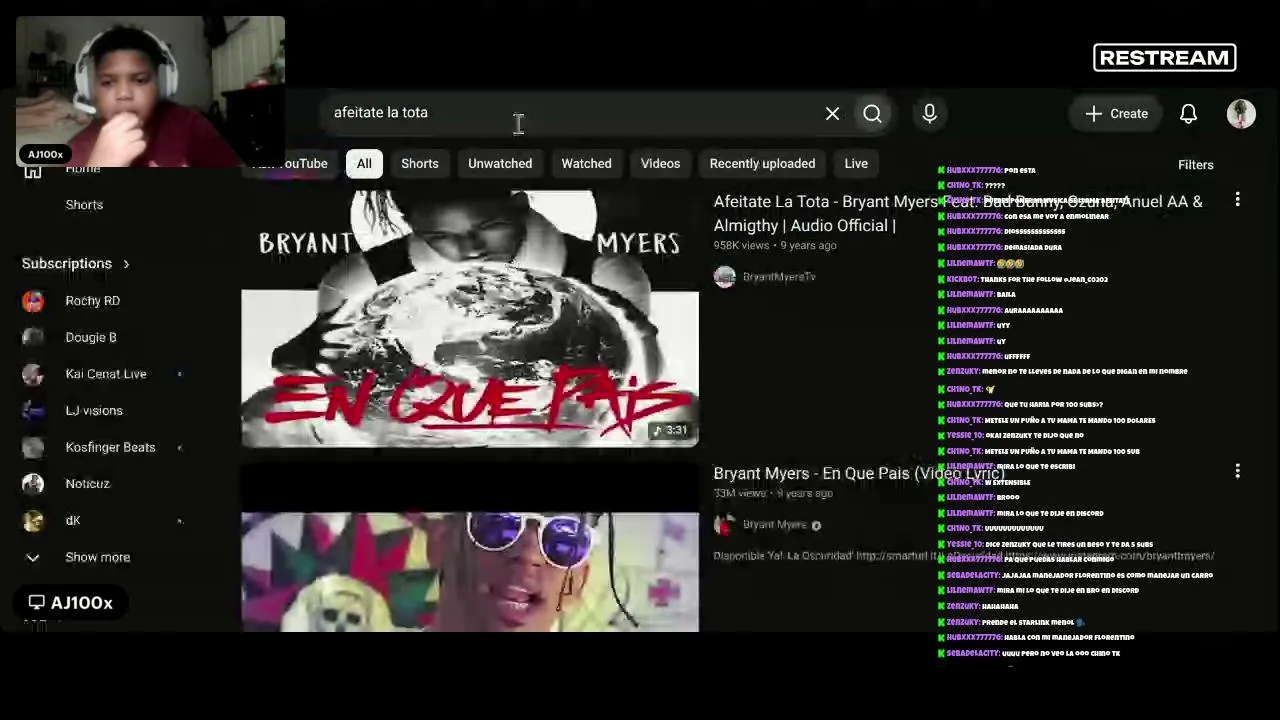
Task: Visit the BryantMyersTv channel link
Action: point(779,277)
